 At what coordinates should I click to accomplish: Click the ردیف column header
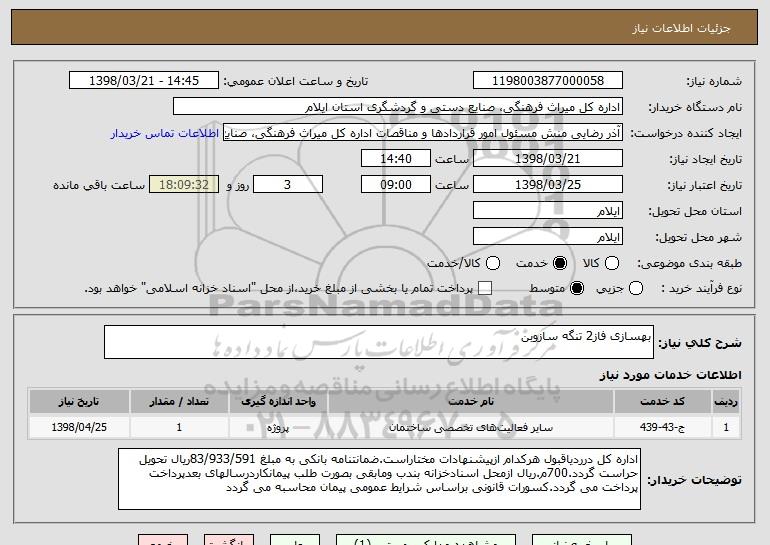click(x=726, y=402)
